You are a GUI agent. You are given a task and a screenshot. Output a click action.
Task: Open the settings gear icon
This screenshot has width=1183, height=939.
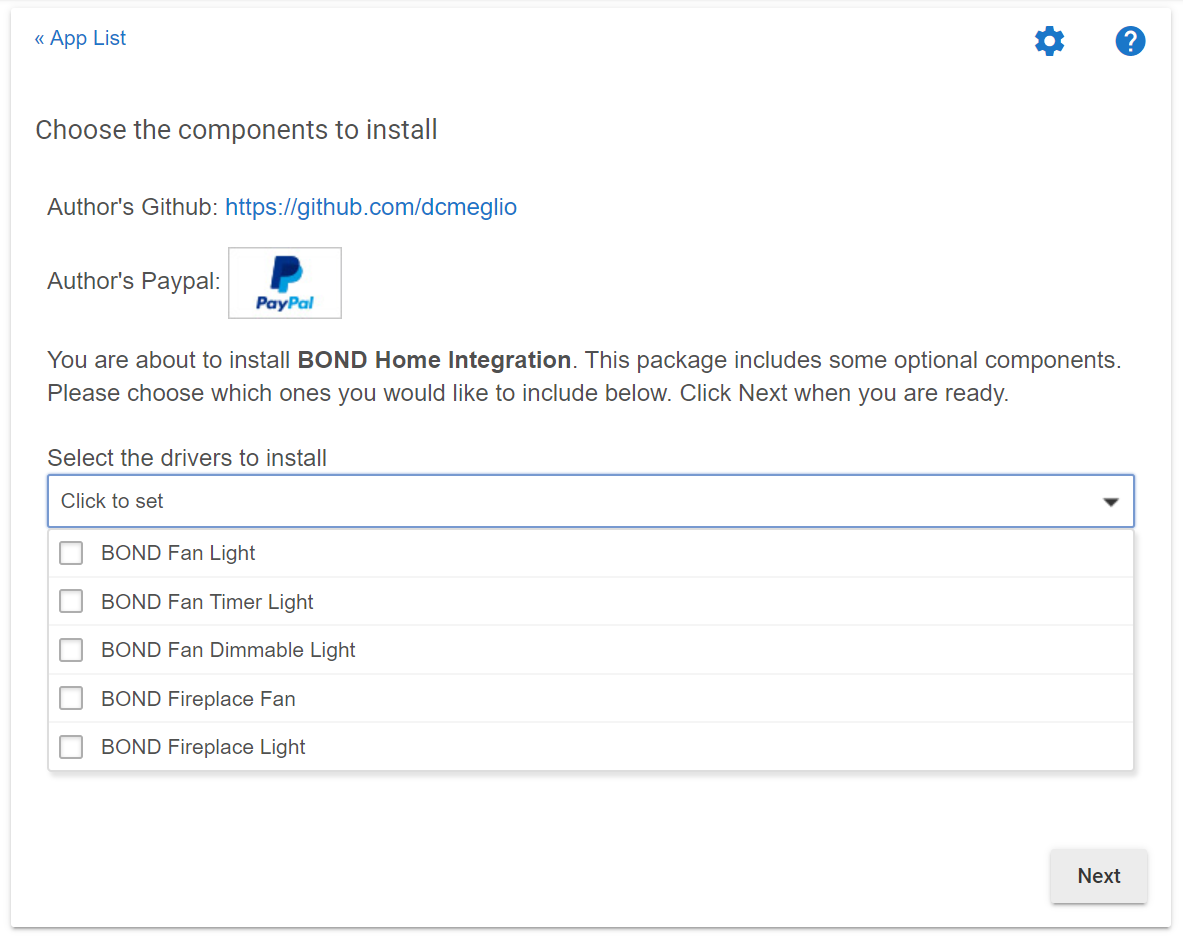tap(1049, 41)
